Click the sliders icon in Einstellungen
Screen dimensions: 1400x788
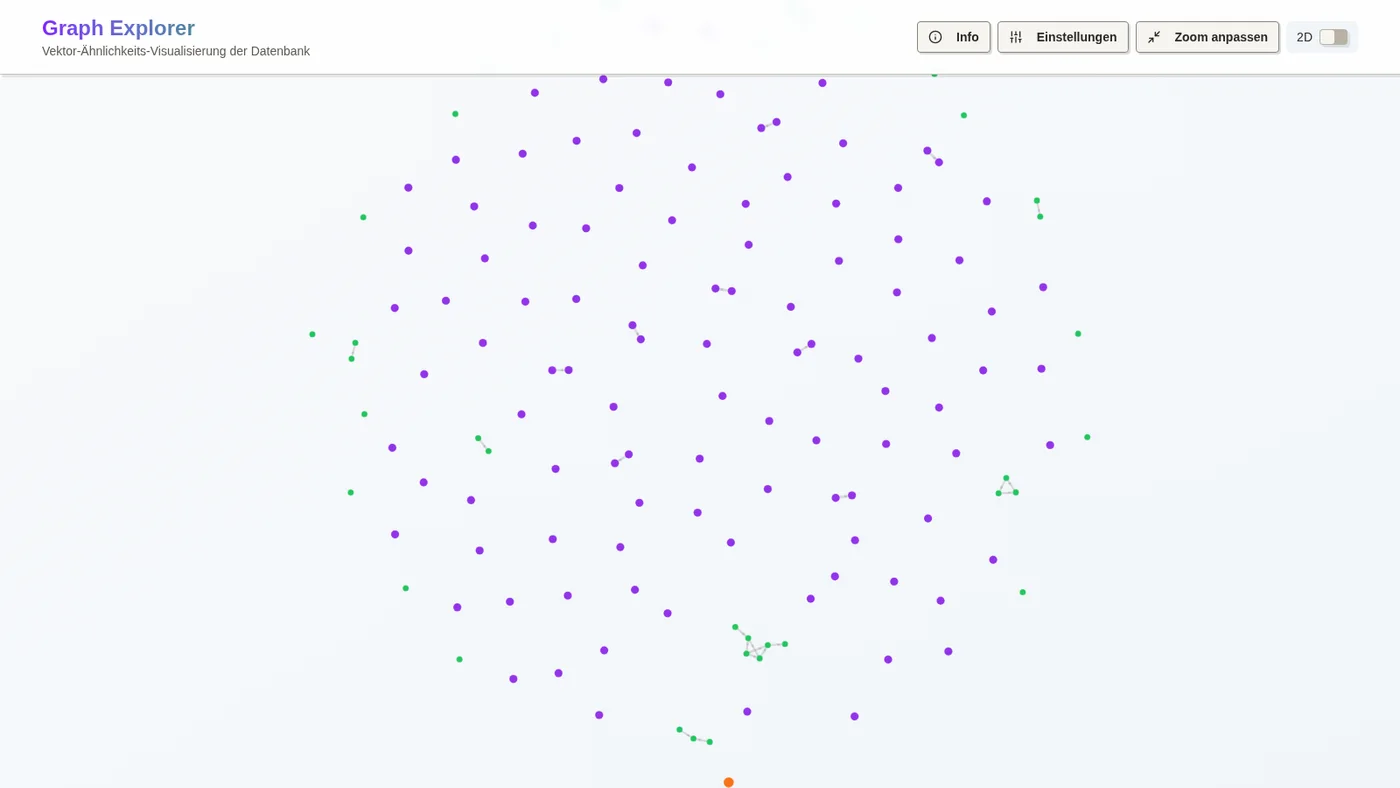tap(1016, 37)
